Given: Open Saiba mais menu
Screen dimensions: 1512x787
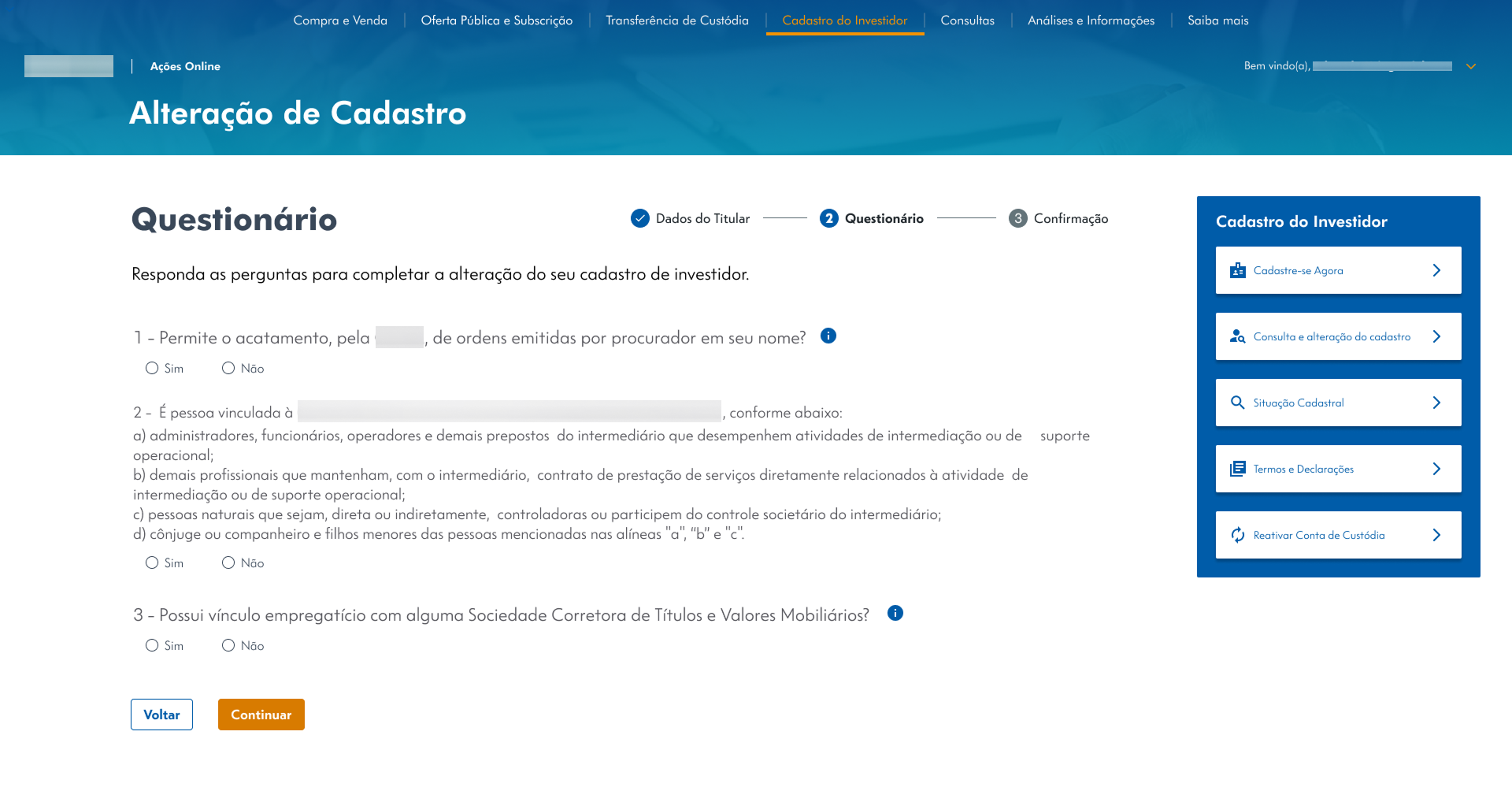Looking at the screenshot, I should pyautogui.click(x=1218, y=20).
